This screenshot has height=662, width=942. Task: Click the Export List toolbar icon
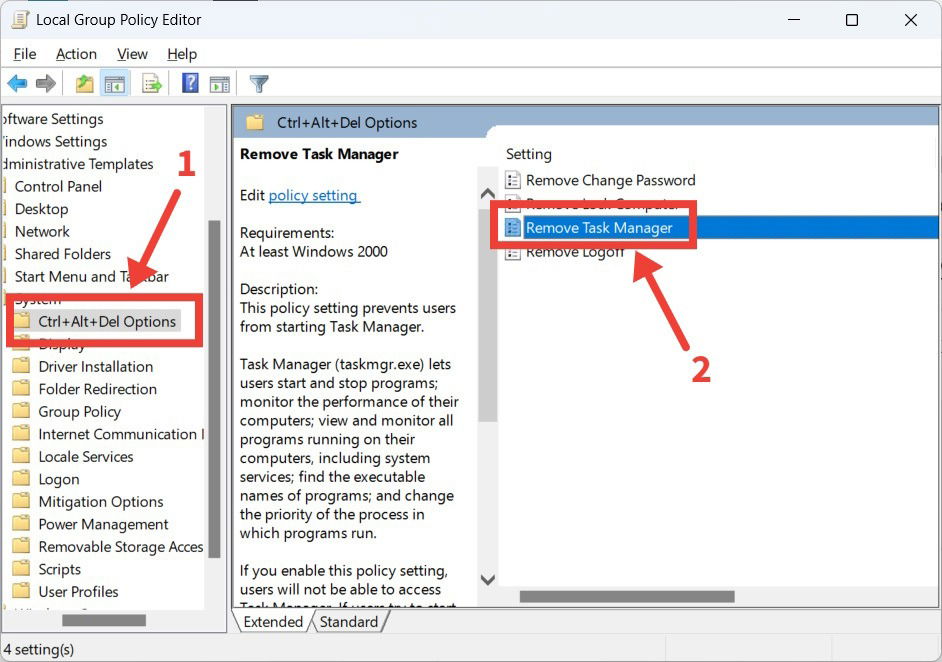pos(152,84)
